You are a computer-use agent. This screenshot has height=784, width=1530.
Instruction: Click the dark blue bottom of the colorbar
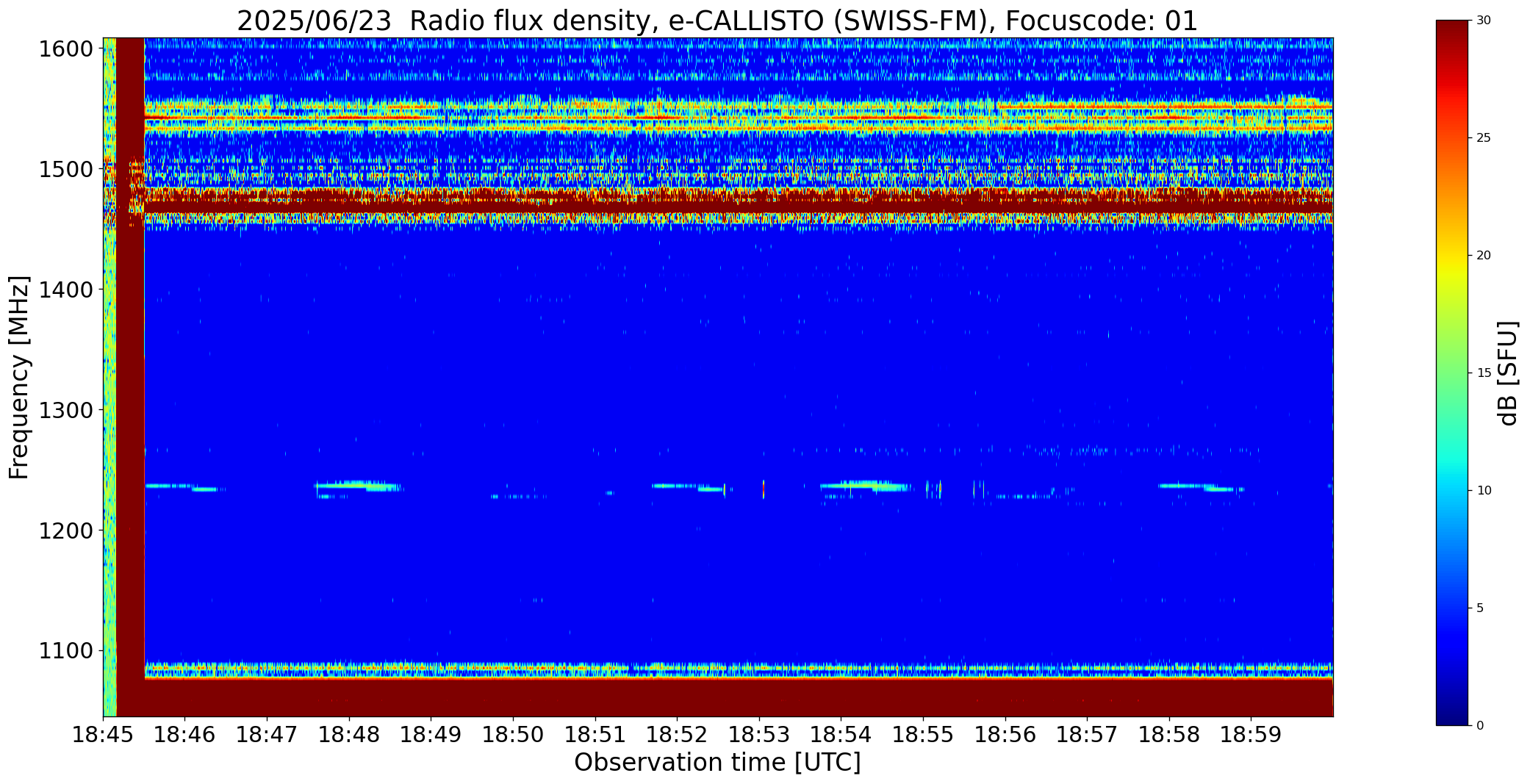point(1454,714)
